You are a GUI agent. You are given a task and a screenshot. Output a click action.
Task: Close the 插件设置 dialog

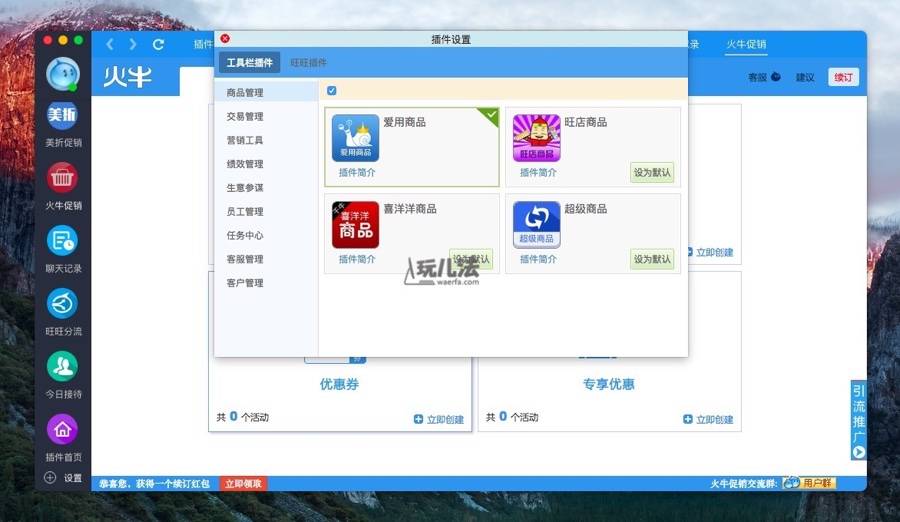pos(225,38)
